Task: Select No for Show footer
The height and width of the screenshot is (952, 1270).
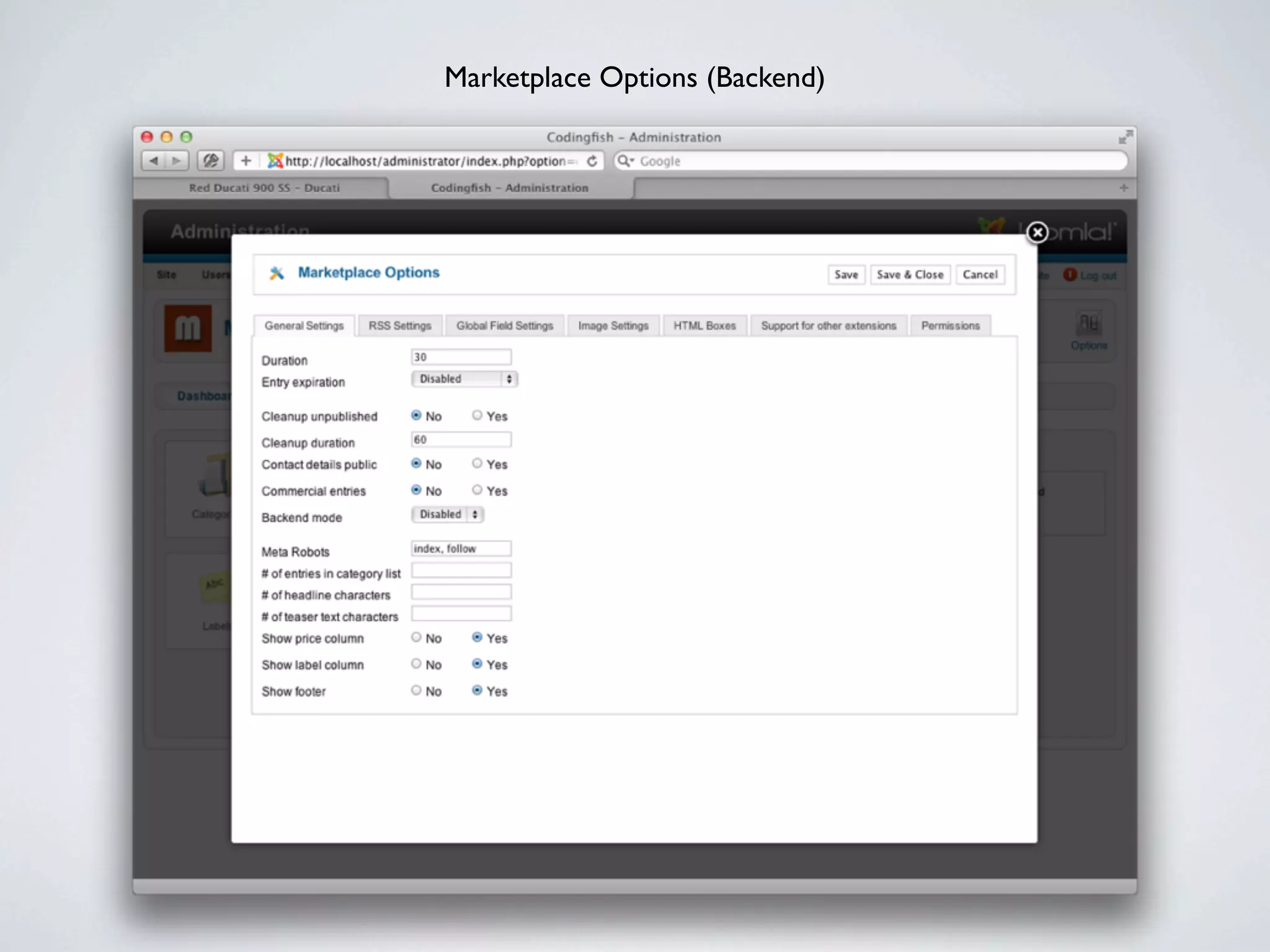Action: 416,690
